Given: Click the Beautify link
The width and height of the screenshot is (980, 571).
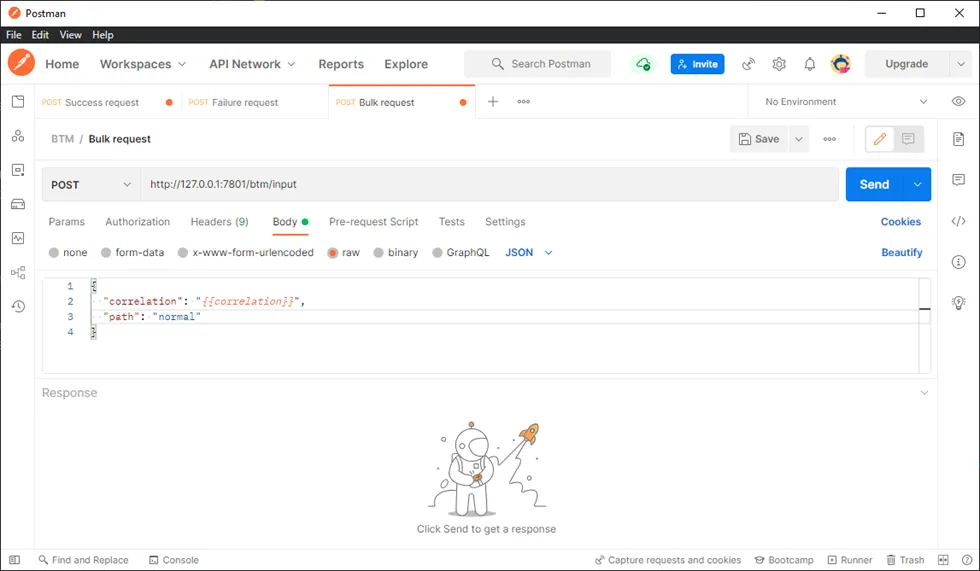Looking at the screenshot, I should [902, 252].
